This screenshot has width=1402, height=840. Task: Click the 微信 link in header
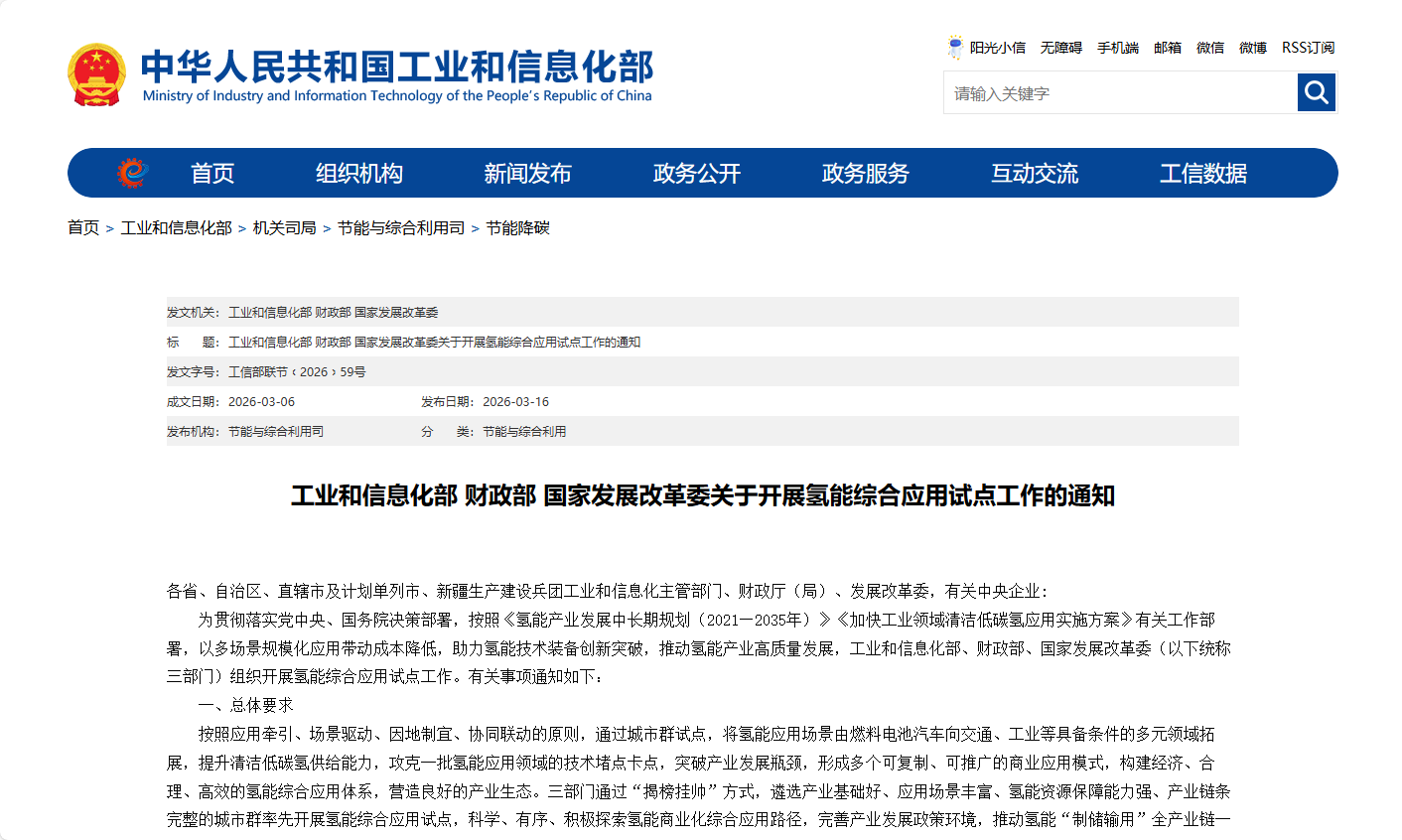[1209, 48]
